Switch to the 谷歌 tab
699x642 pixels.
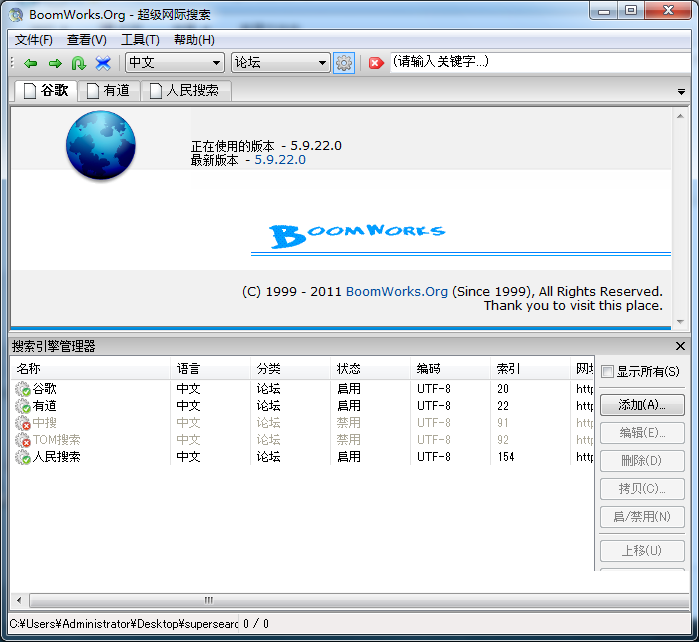click(x=46, y=91)
